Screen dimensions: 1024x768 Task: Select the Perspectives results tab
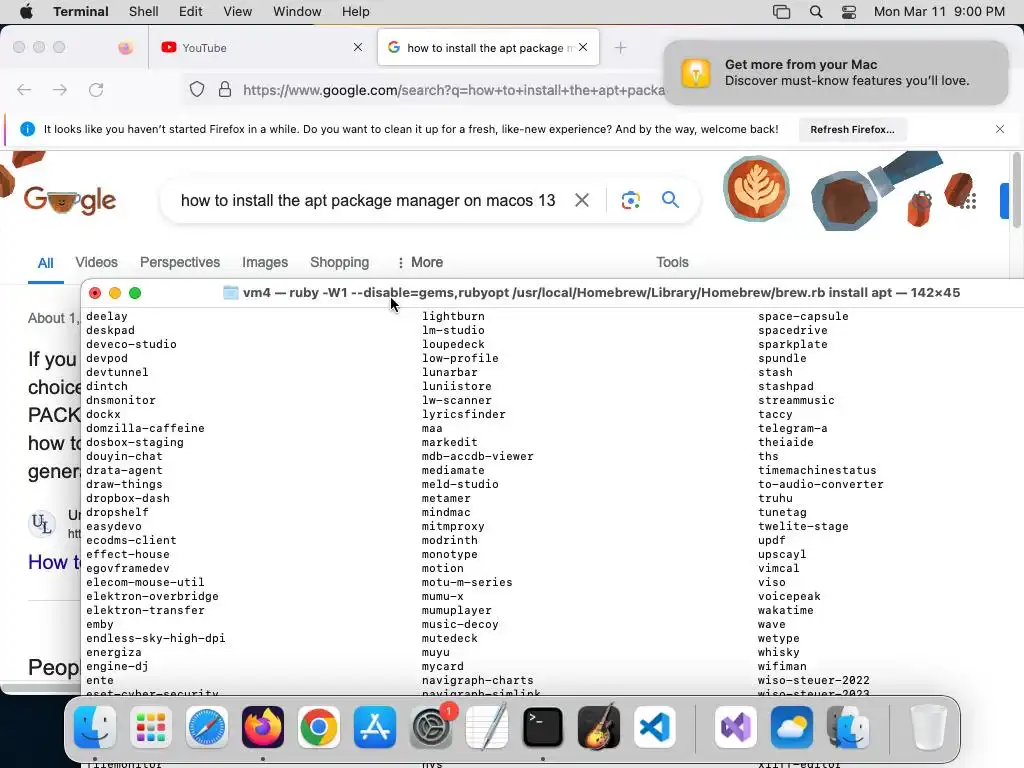coord(180,263)
